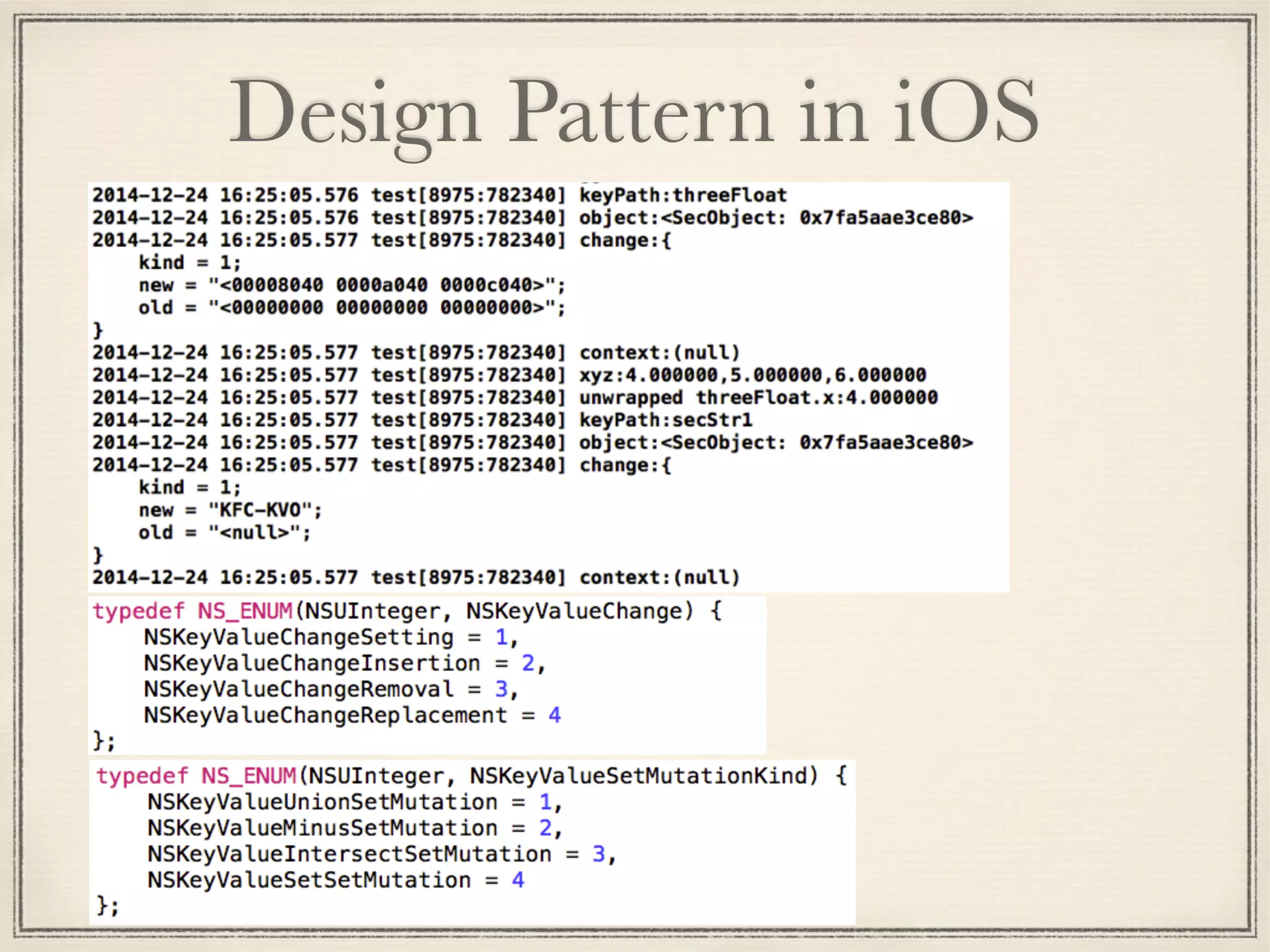The image size is (1270, 952).
Task: Click the typedef line declaring NSKeyValueSetMutationKind
Action: point(472,777)
